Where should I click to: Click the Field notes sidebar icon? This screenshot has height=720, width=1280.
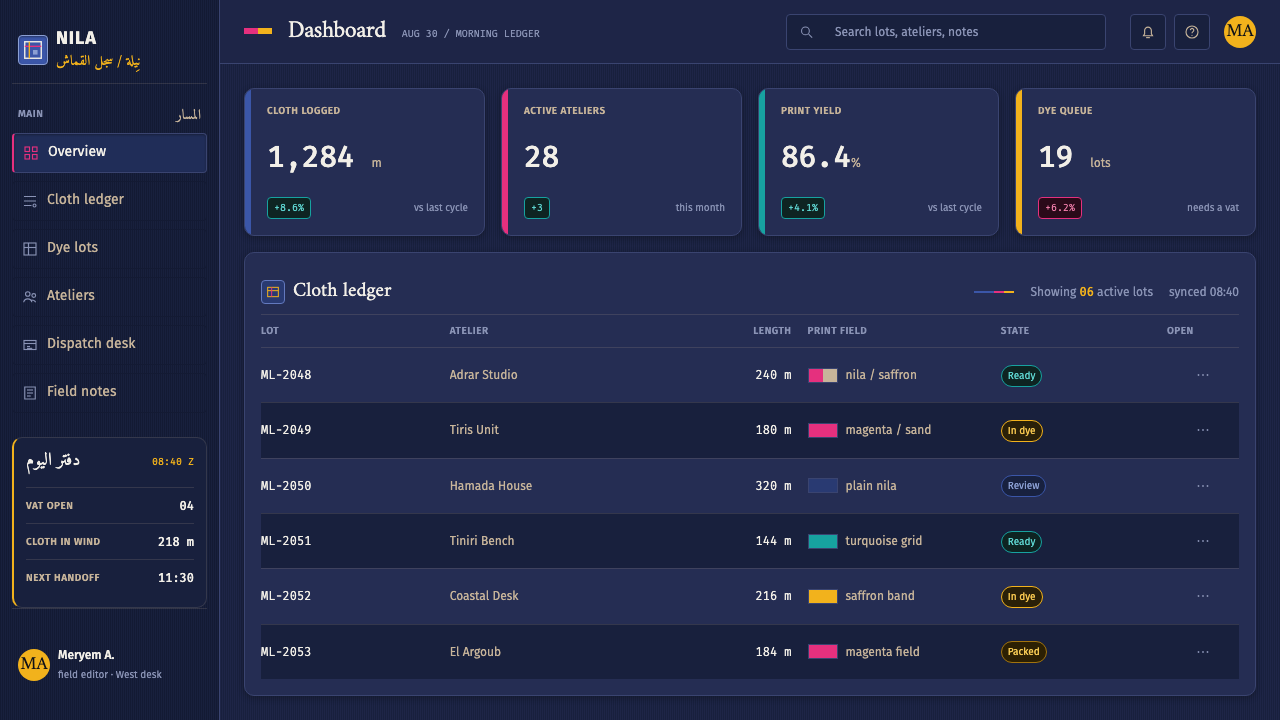click(30, 393)
